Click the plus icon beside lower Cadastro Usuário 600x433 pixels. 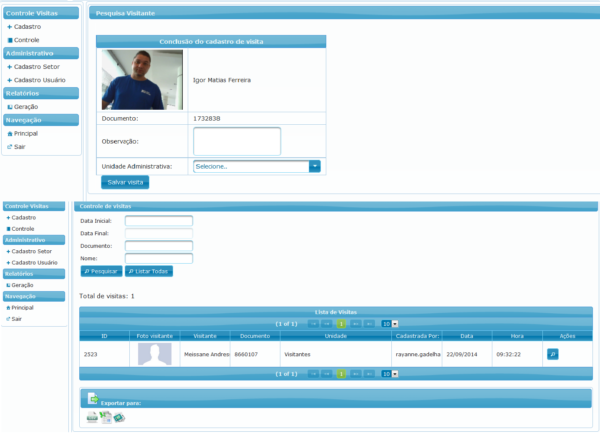(8, 263)
